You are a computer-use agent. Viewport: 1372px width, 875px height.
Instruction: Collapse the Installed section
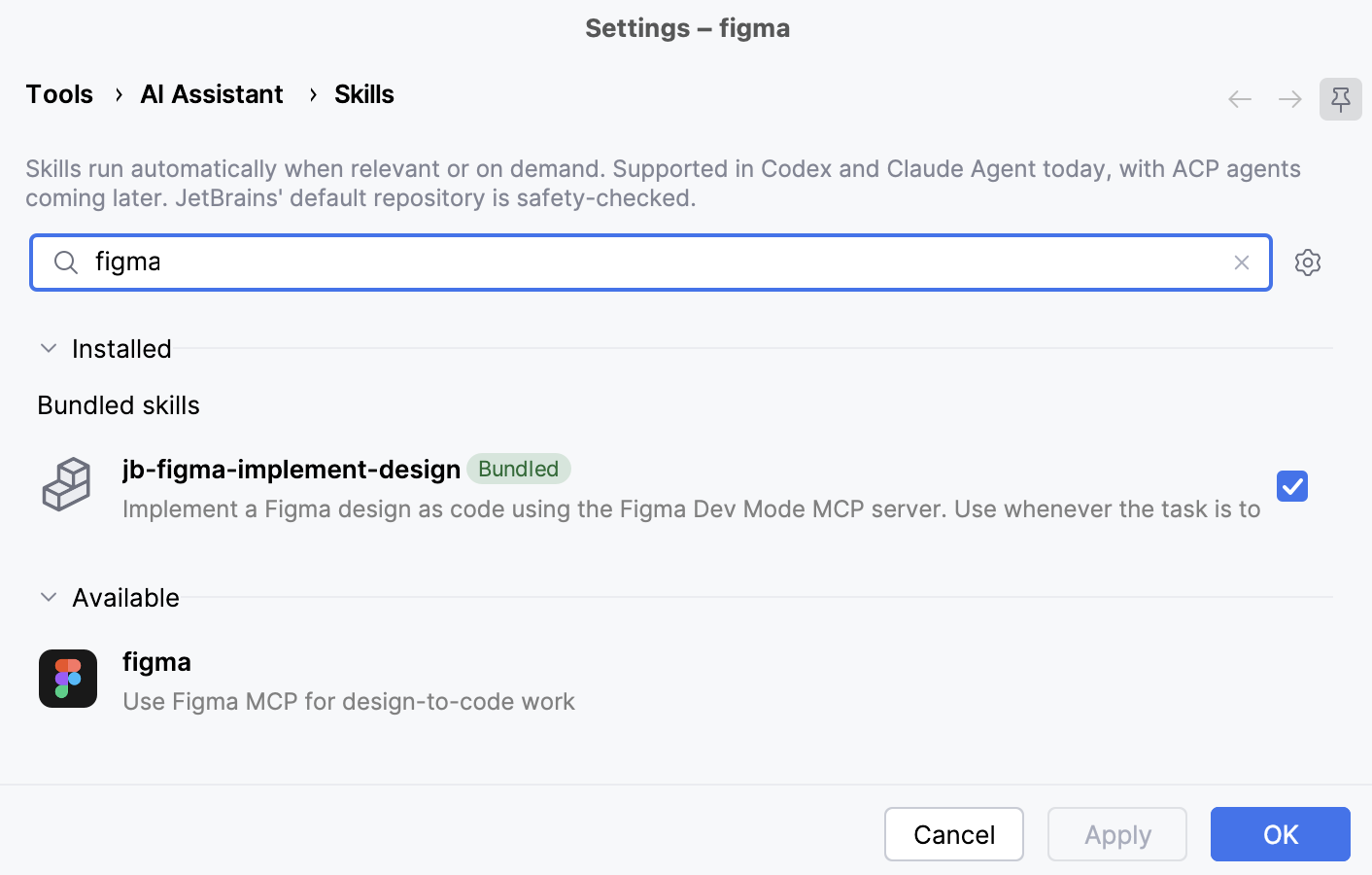click(49, 348)
